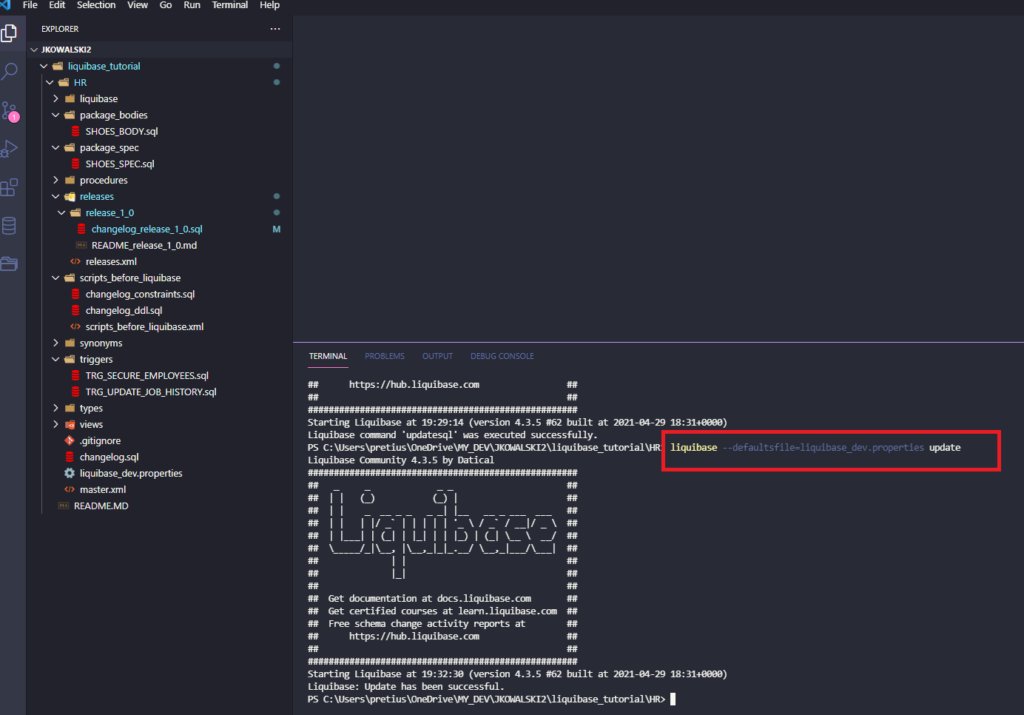Open Source Control view with pending change badge
Viewport: 1024px width, 715px height.
point(10,111)
